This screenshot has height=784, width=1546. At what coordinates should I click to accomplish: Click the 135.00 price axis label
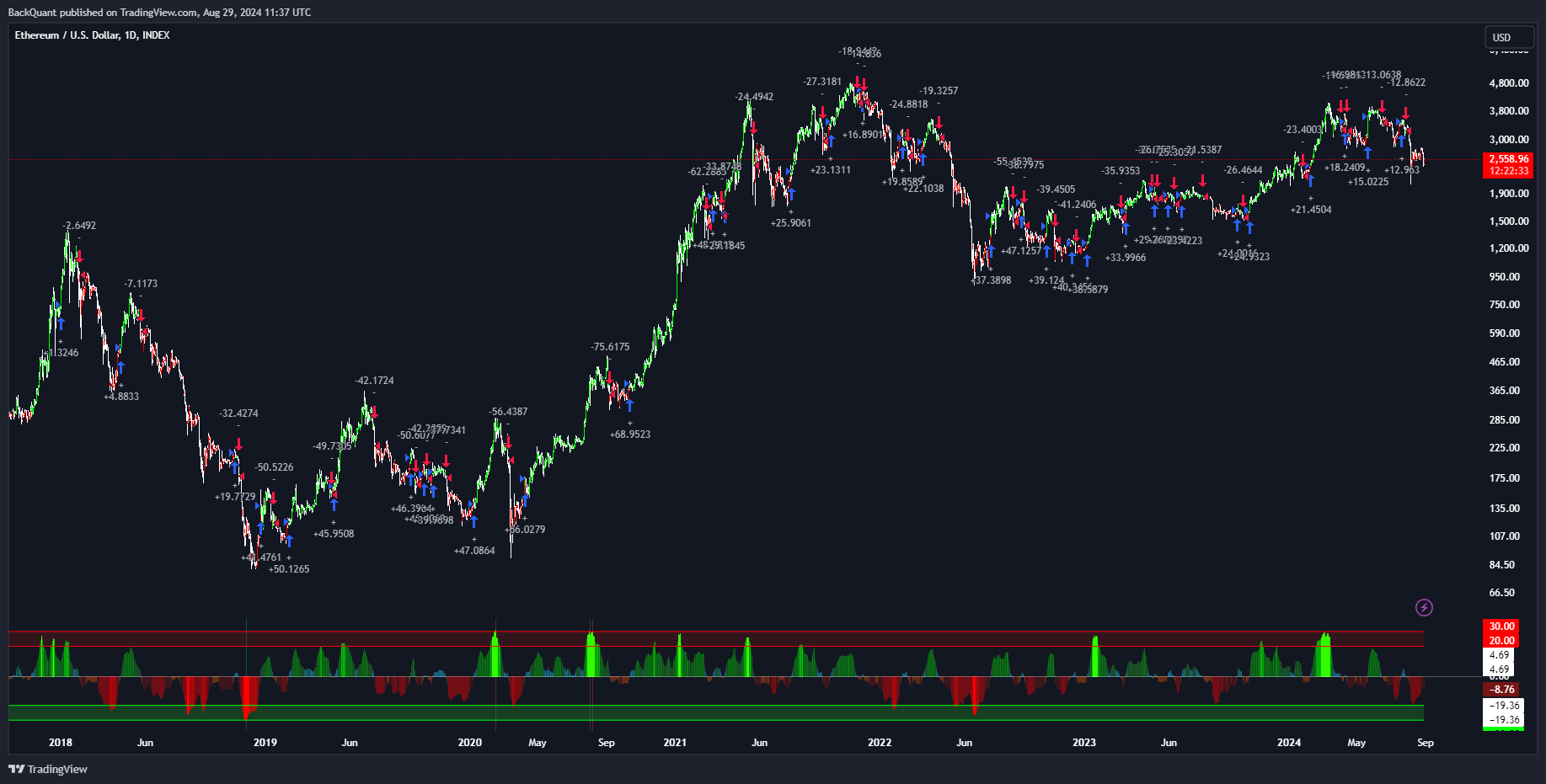1505,509
